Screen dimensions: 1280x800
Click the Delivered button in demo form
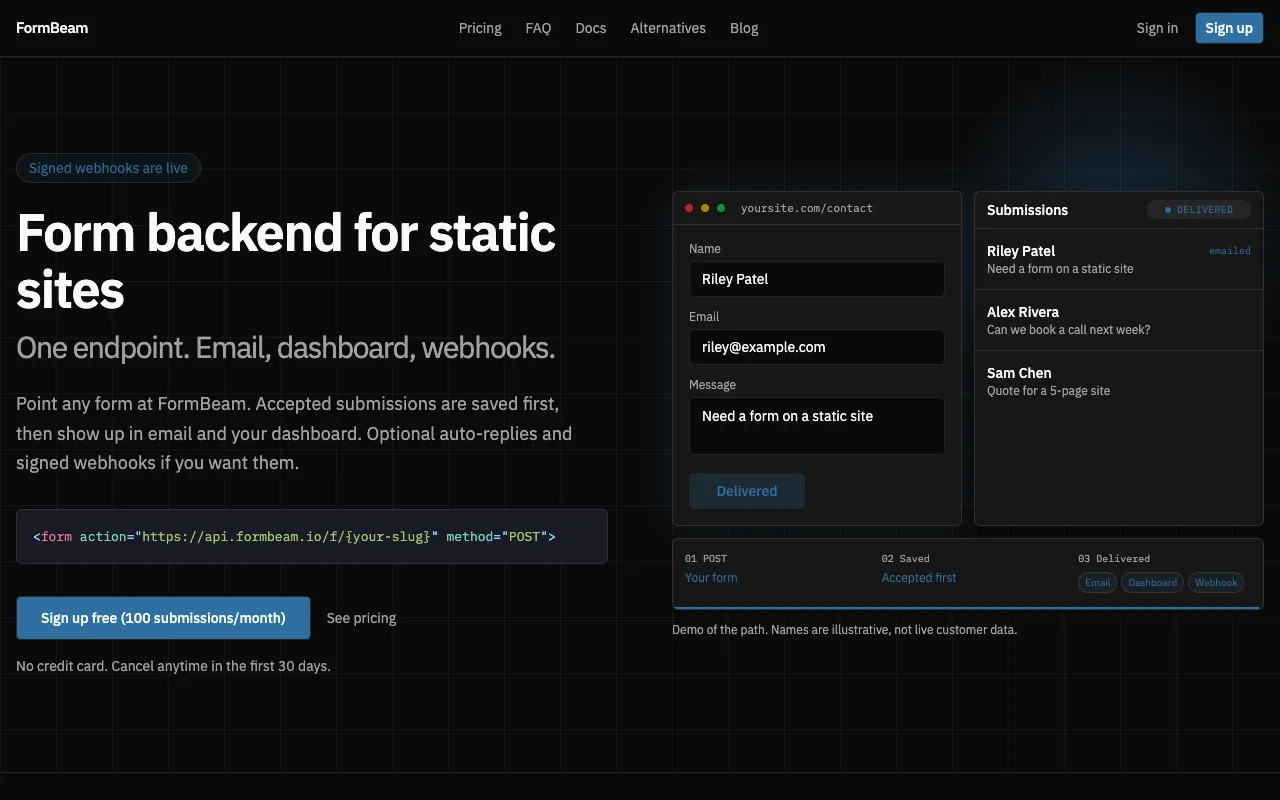coord(747,491)
